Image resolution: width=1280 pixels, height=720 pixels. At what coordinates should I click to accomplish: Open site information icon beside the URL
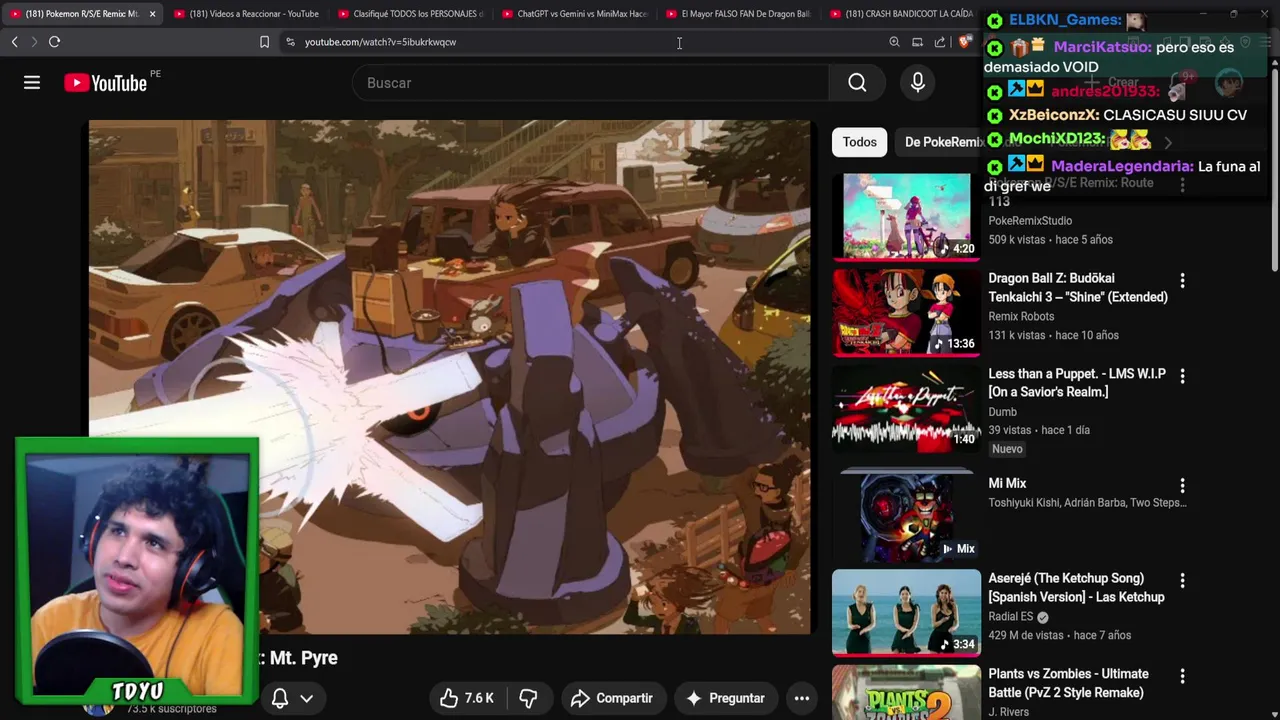(x=290, y=42)
